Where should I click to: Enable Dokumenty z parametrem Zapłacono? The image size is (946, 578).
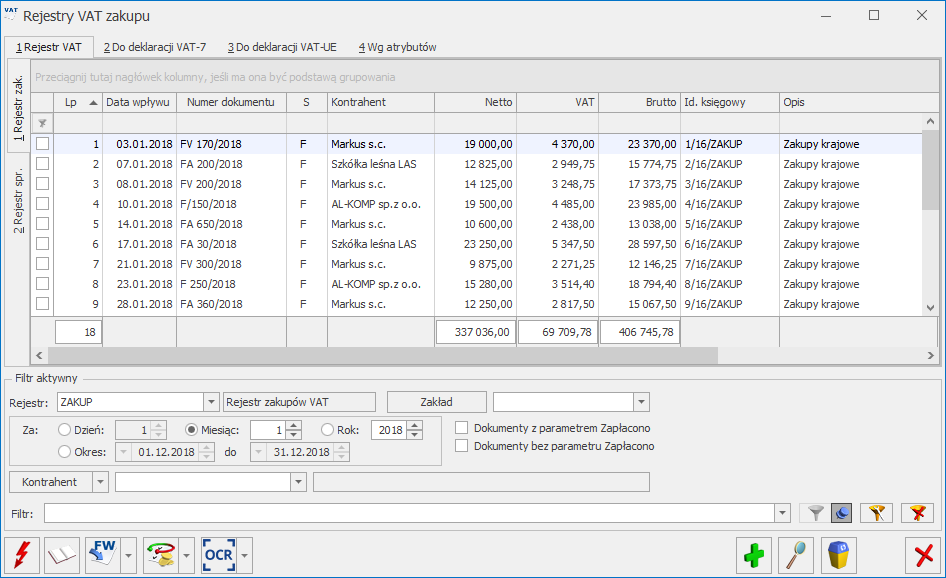tap(462, 428)
